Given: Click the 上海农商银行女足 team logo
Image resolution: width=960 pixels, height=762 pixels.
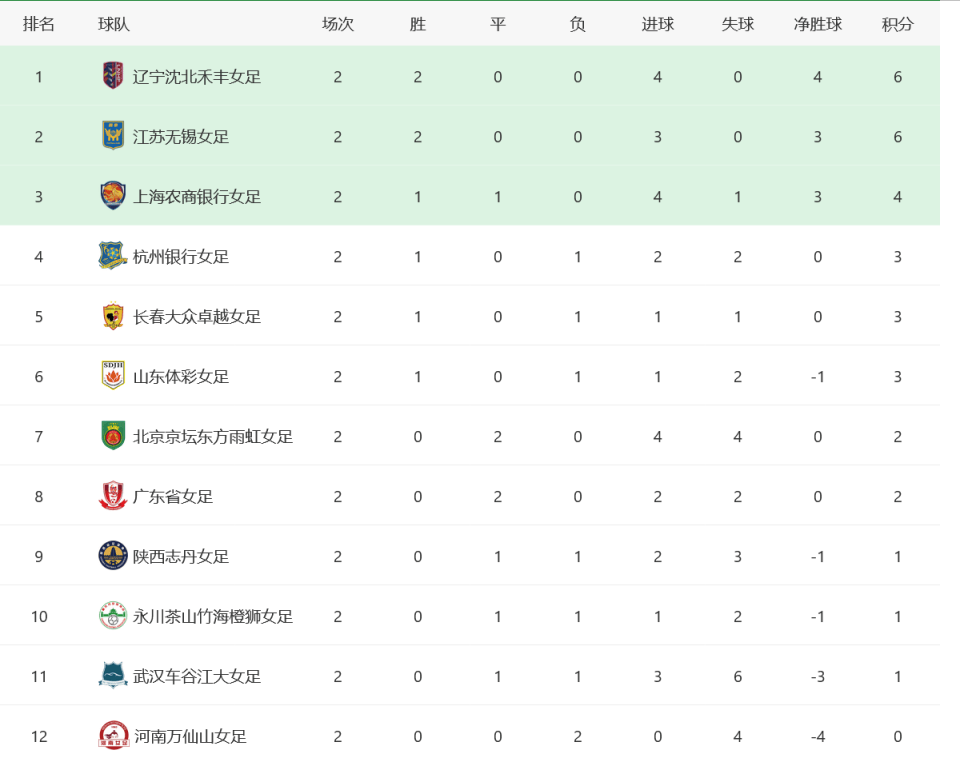Looking at the screenshot, I should click(x=113, y=196).
